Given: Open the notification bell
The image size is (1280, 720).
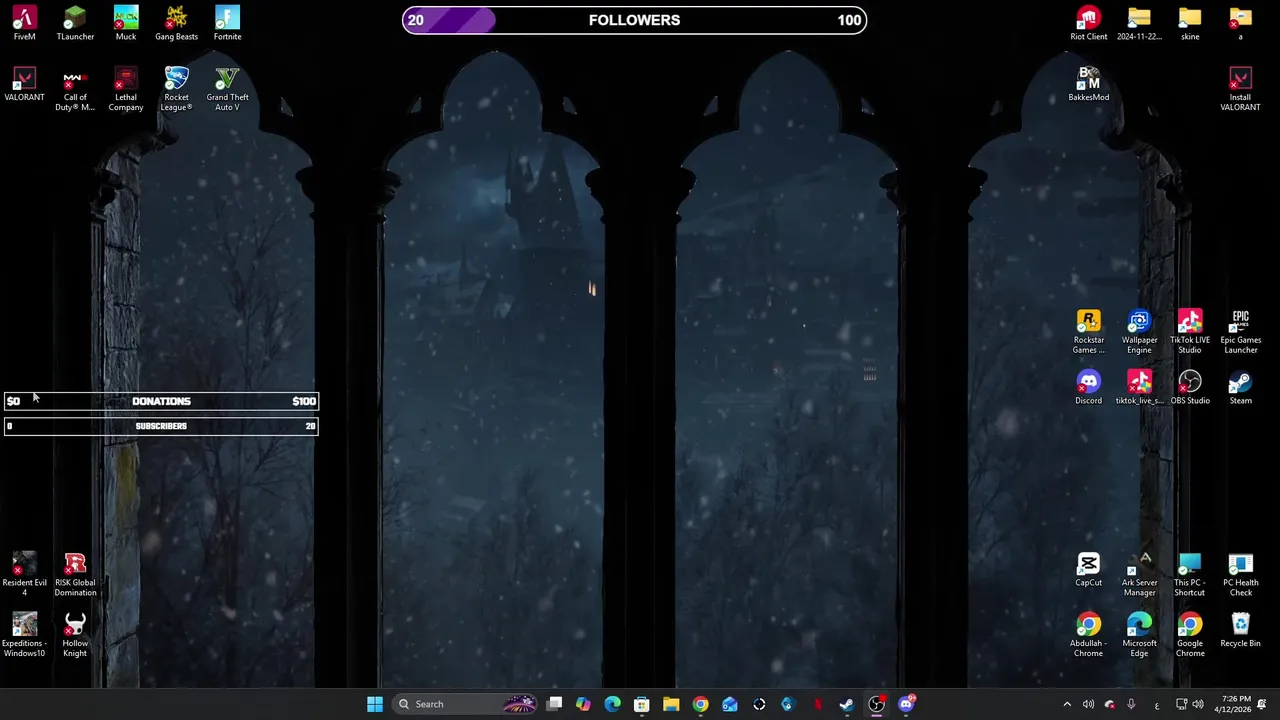Looking at the screenshot, I should click(x=1262, y=704).
